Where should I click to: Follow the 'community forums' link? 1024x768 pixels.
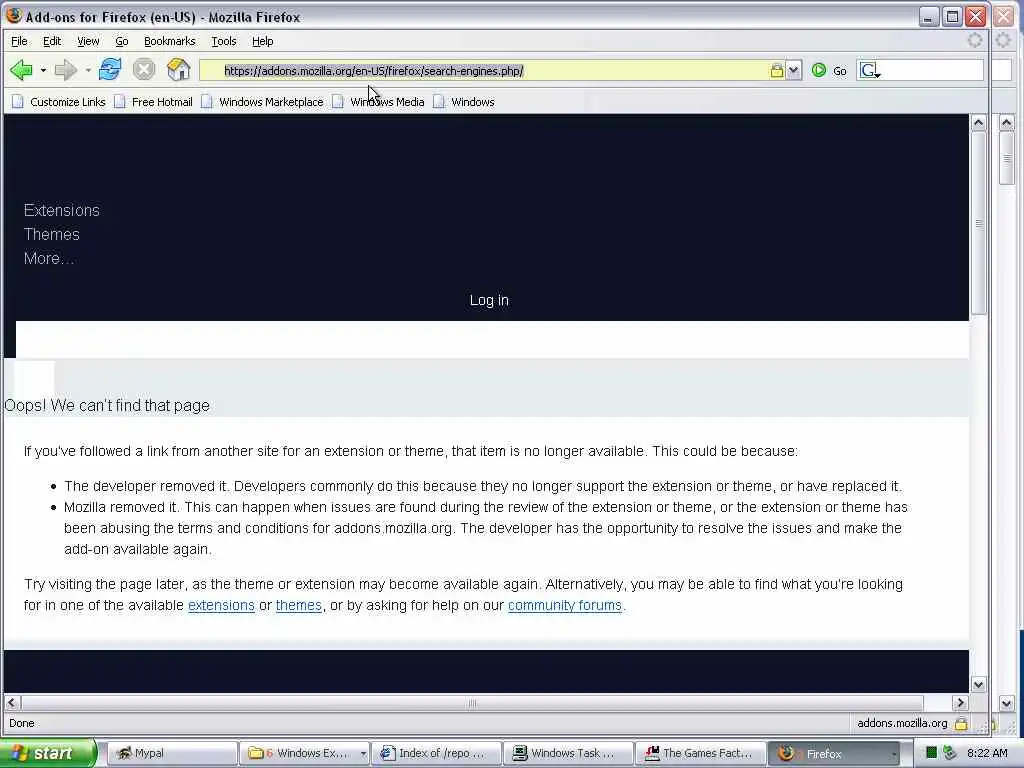tap(565, 605)
